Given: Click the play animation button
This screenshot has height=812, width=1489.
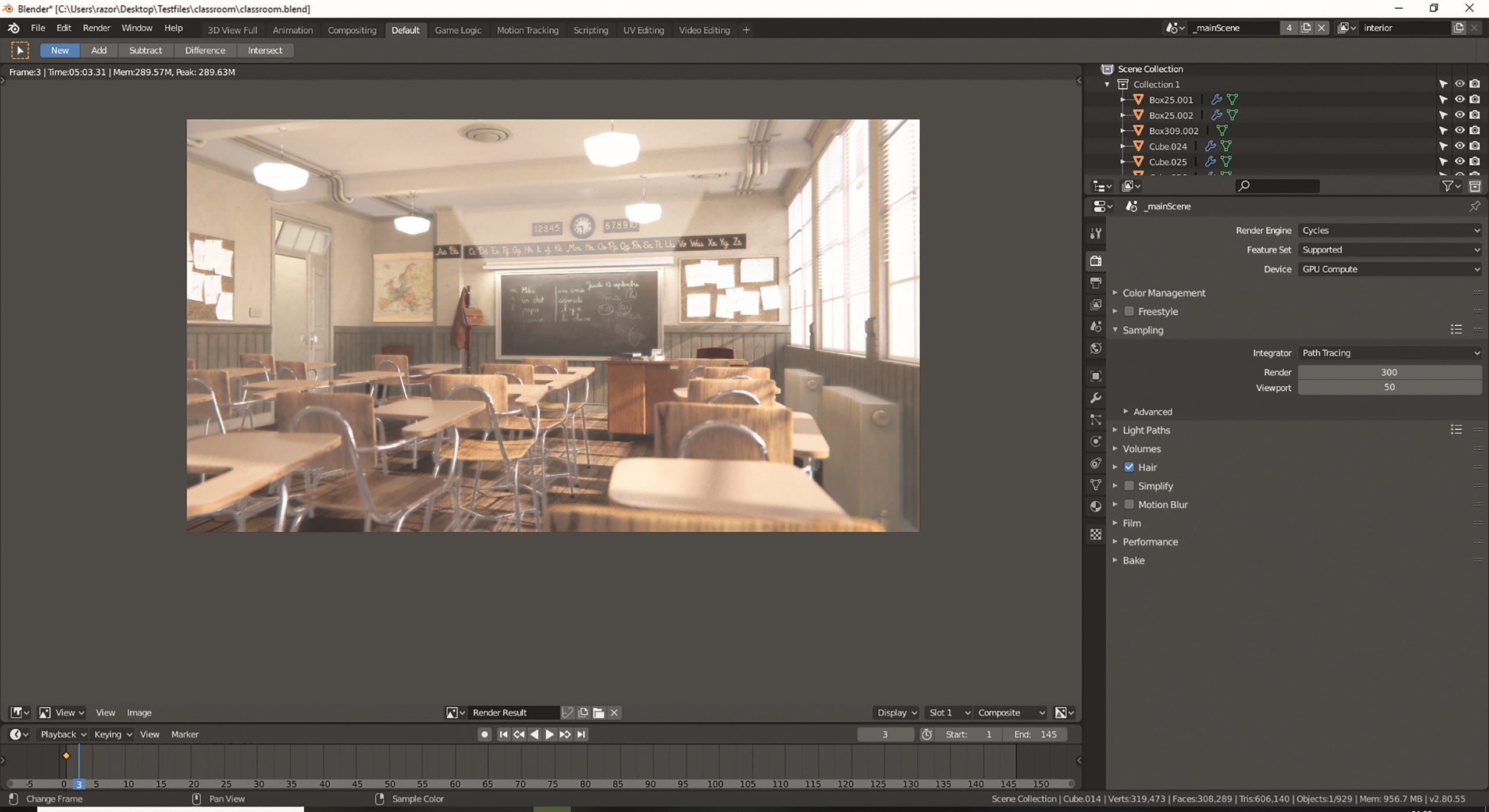Looking at the screenshot, I should click(549, 734).
